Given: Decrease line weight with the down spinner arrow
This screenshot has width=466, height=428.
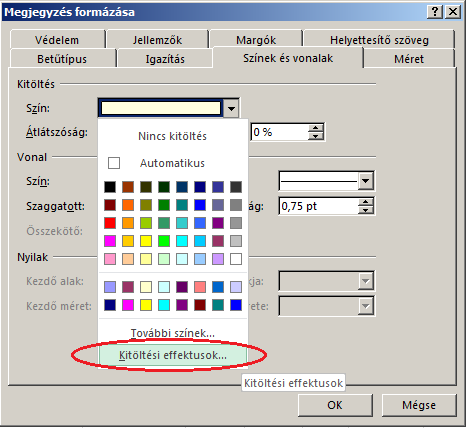Looking at the screenshot, I should coord(366,210).
